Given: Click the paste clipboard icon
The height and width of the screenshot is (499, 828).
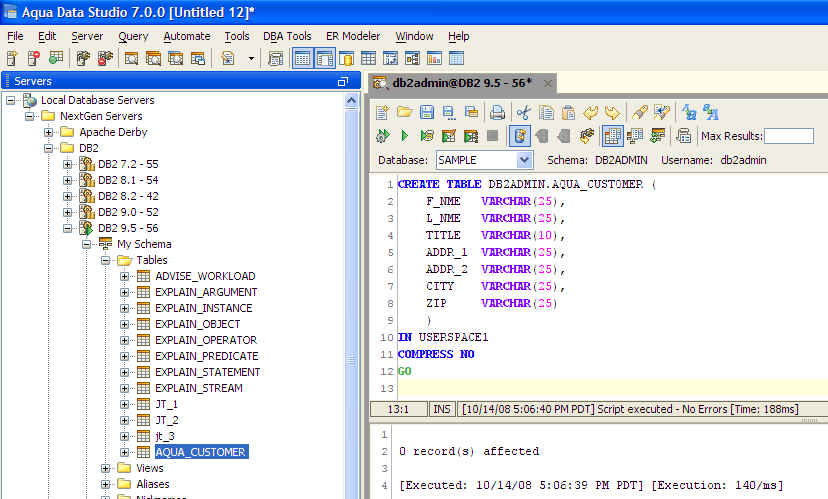Looking at the screenshot, I should tap(568, 112).
